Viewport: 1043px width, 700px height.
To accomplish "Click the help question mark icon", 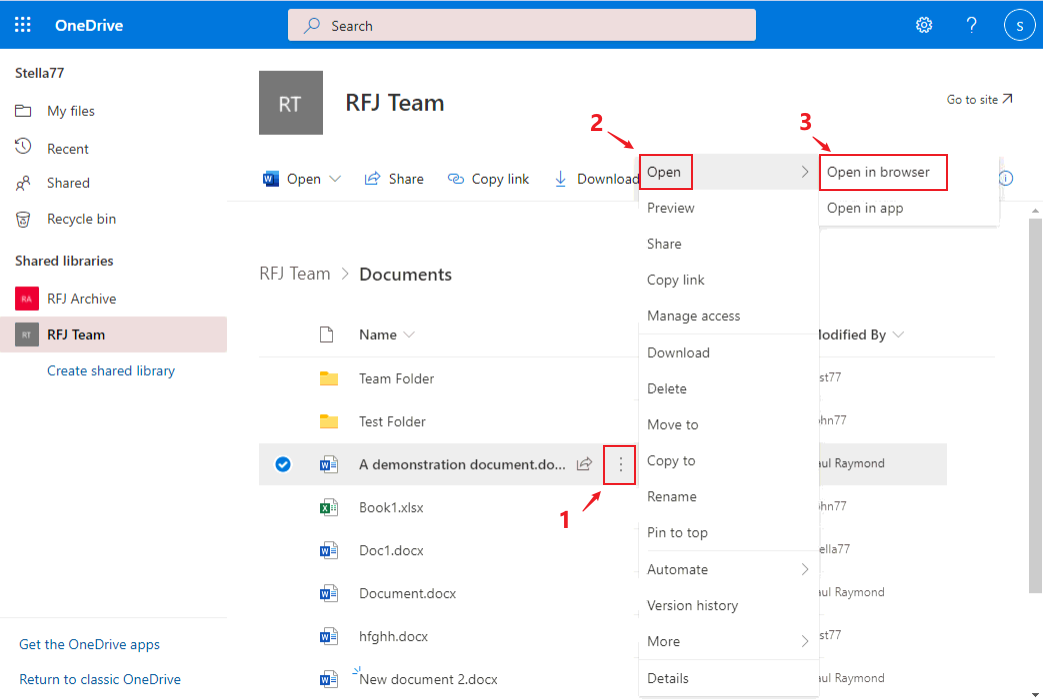I will coord(971,25).
